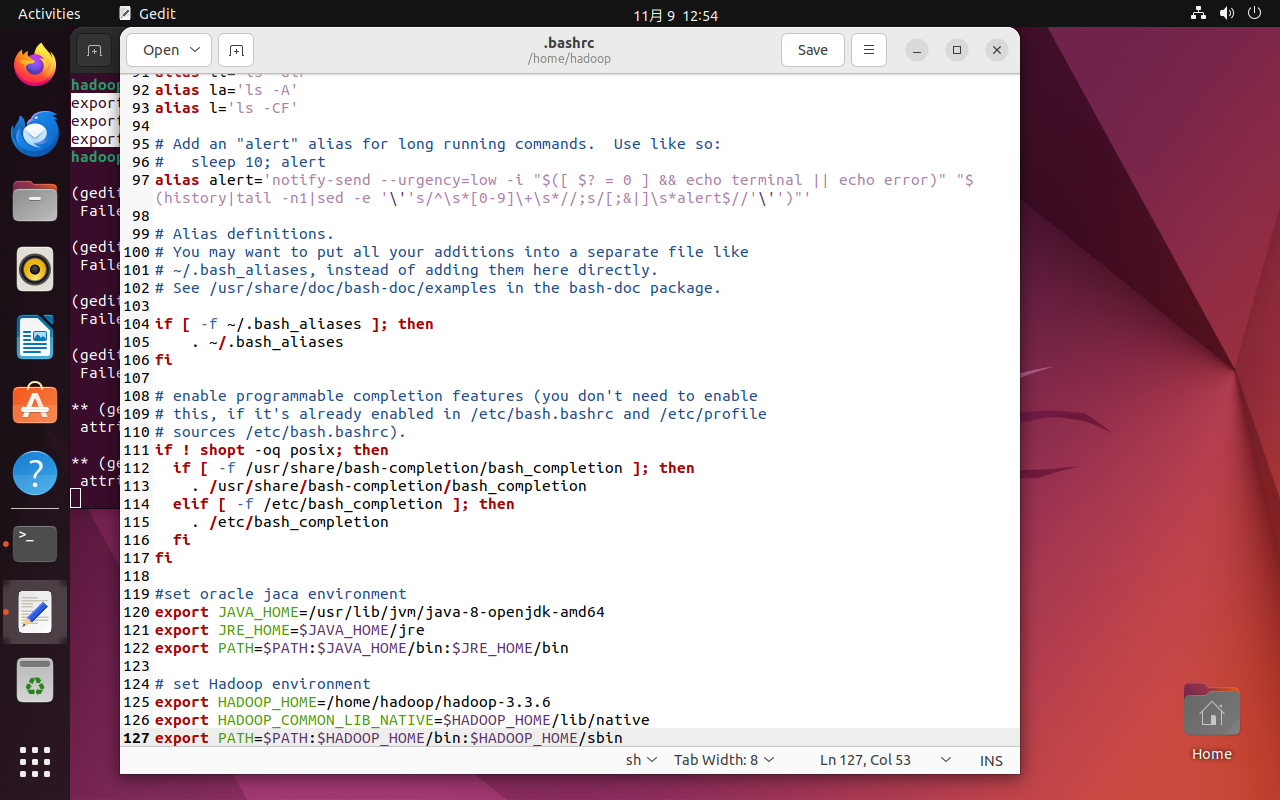Click the '#set oracle jaca environment' comment
This screenshot has width=1280, height=800.
tap(281, 594)
